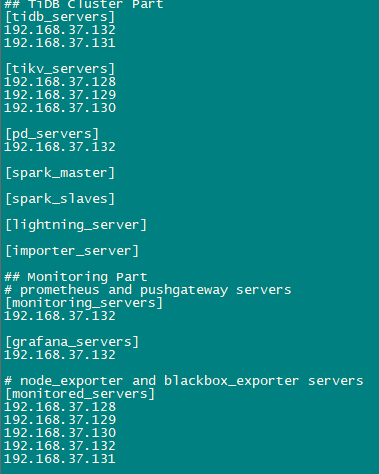Click the [importer_server] section header
Screen dimensions: 379x474
(x=72, y=251)
